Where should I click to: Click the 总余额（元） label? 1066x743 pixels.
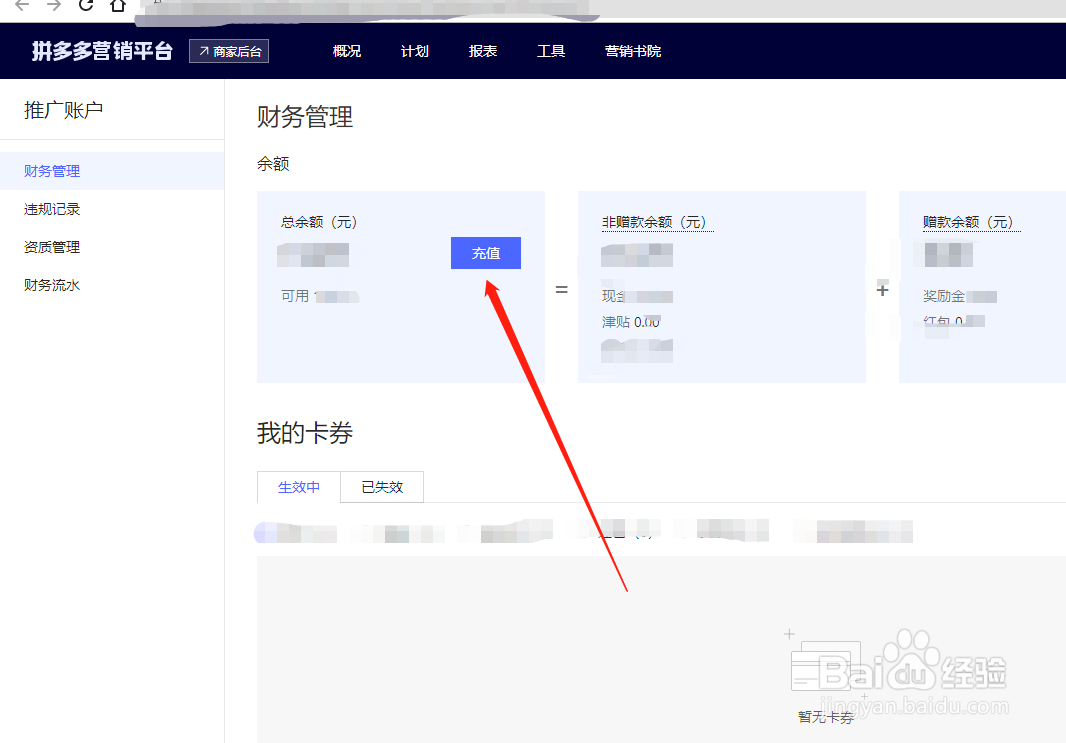[x=320, y=222]
